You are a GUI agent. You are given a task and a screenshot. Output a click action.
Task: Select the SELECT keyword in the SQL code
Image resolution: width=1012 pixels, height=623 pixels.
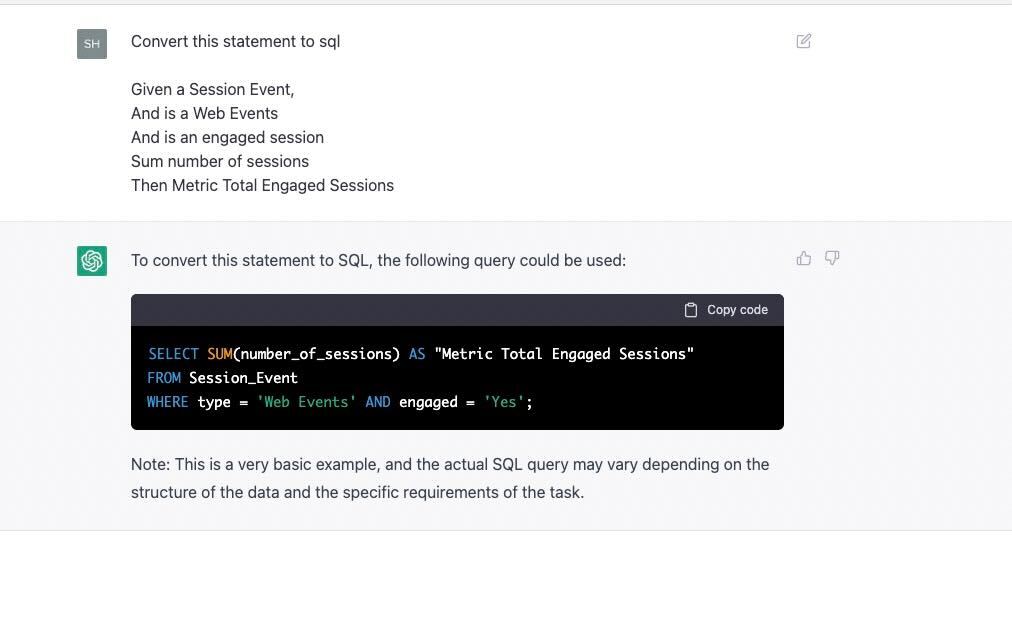[173, 353]
